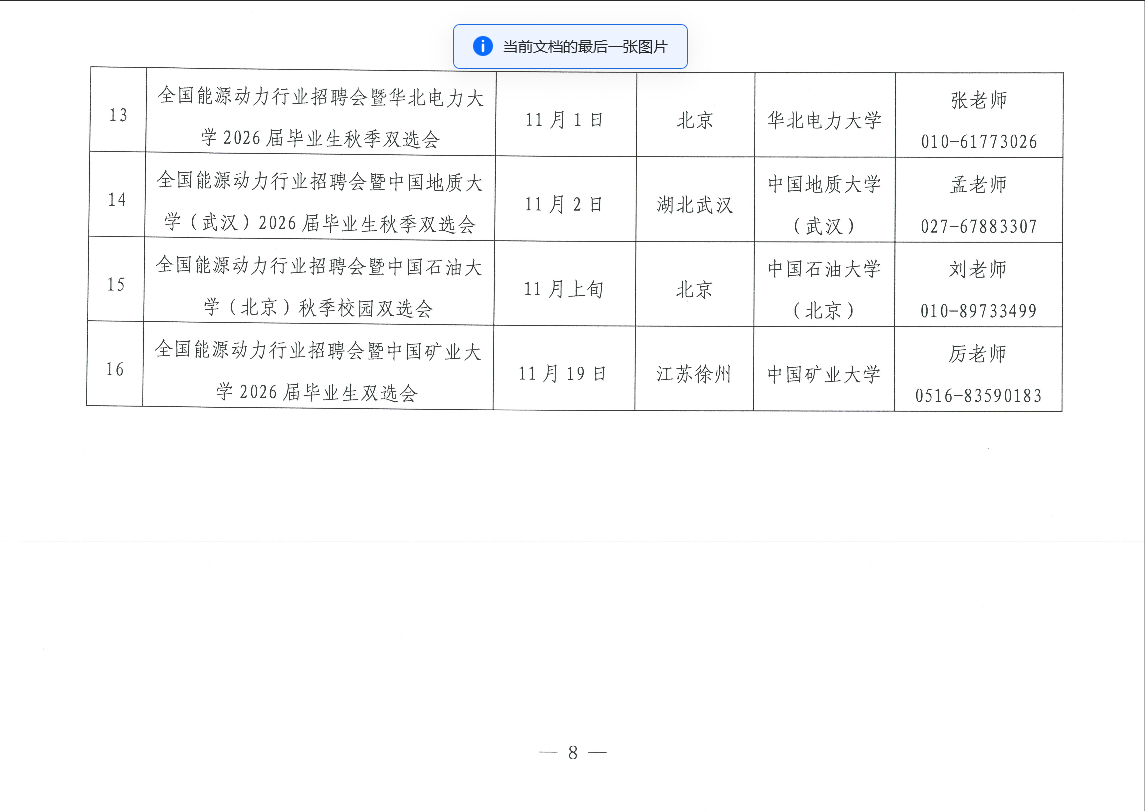Click contact name '张老师'

978,100
